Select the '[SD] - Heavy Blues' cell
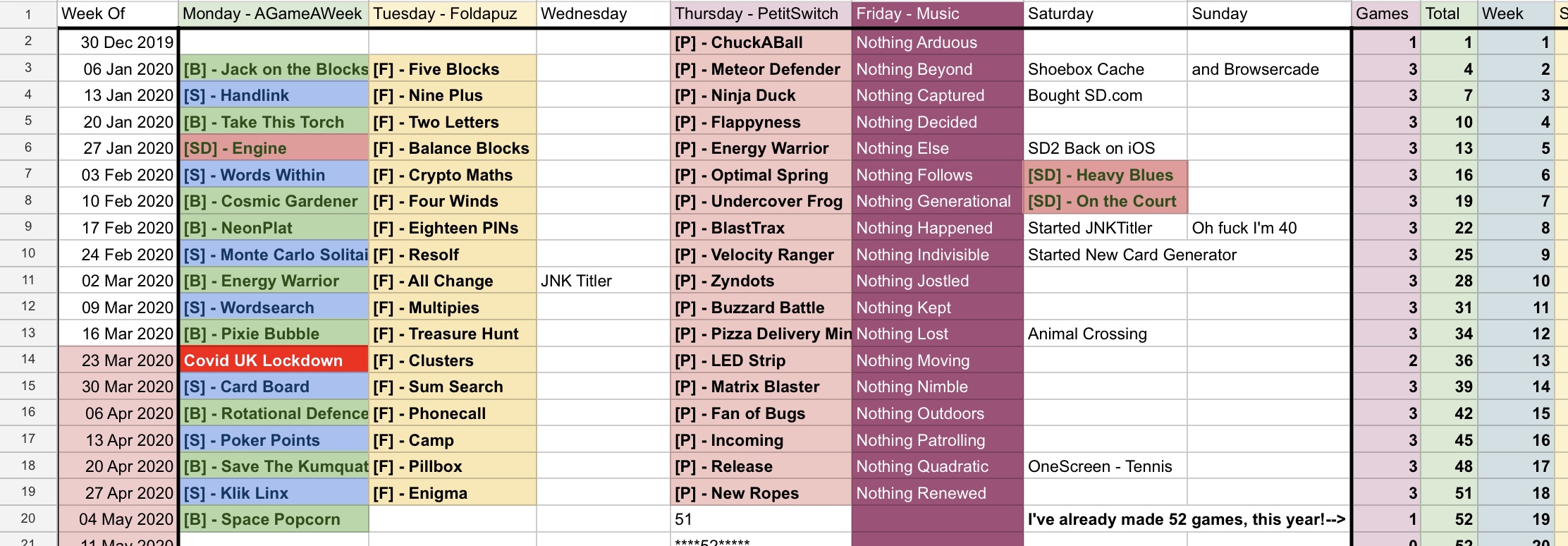1568x546 pixels. 1105,175
